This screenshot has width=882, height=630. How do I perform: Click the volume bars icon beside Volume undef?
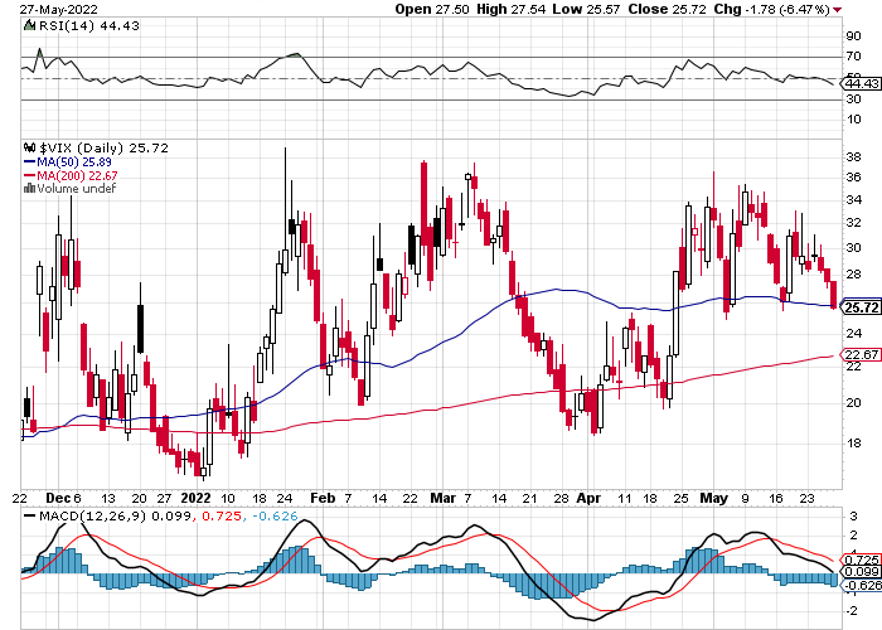(29, 188)
